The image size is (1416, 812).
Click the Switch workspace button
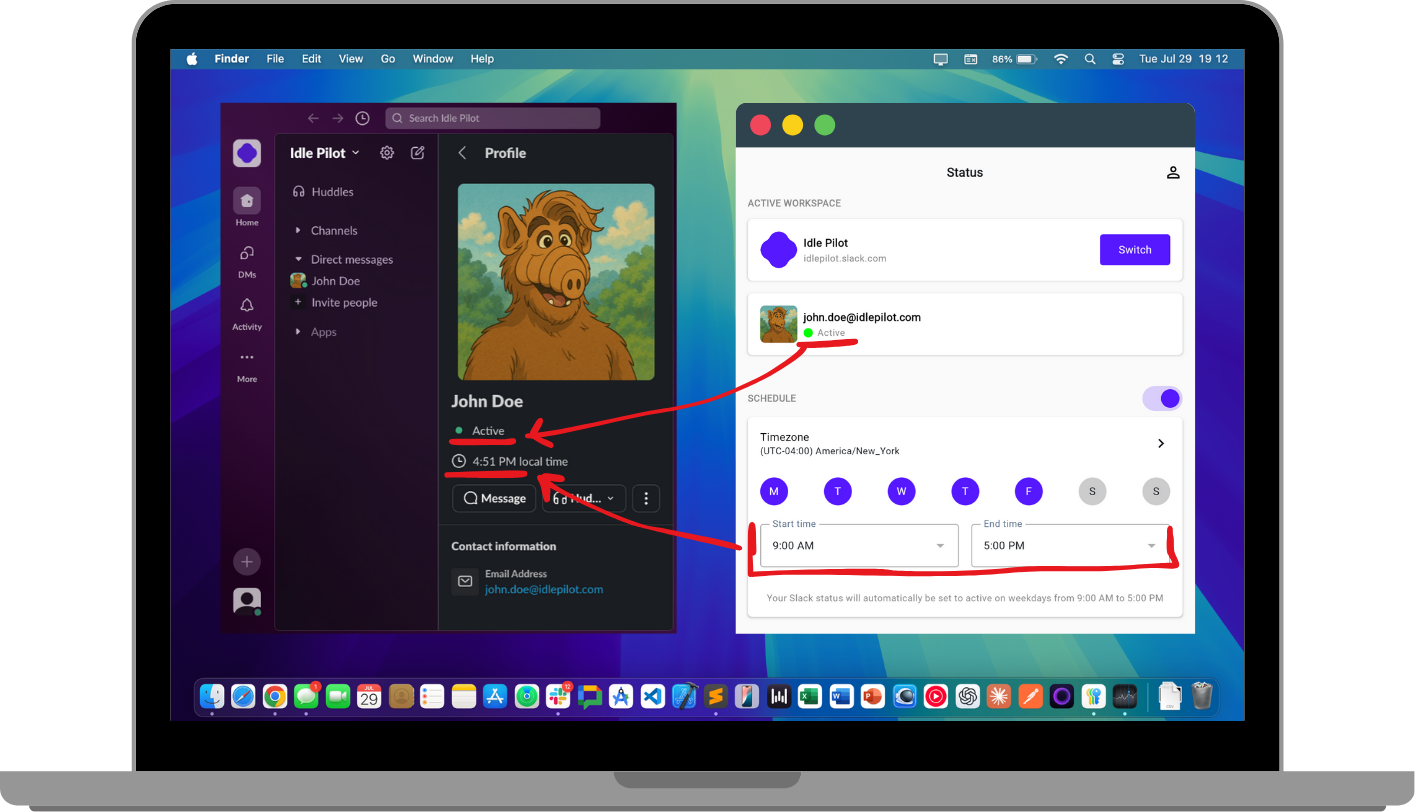[x=1134, y=249]
